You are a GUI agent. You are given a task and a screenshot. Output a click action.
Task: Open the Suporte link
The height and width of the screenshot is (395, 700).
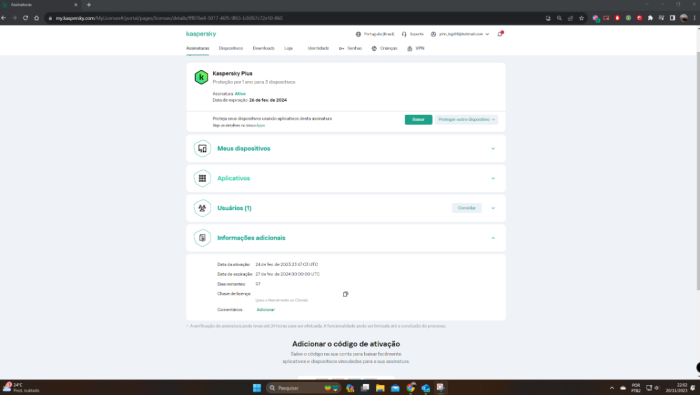click(412, 34)
